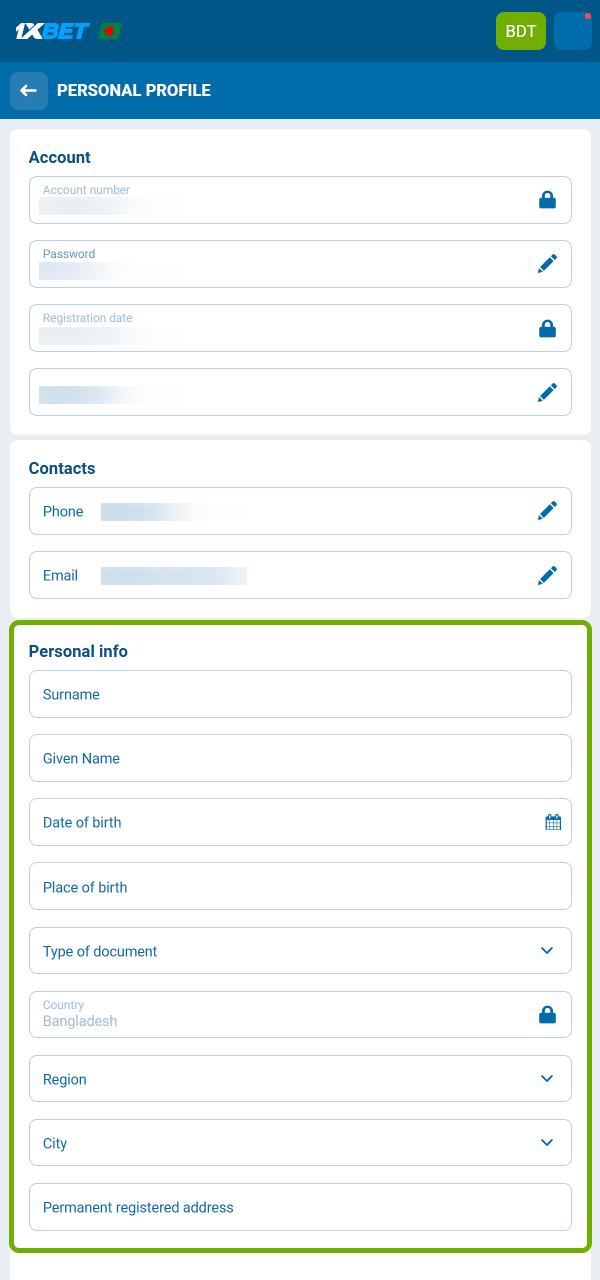Click the Surname input field

(x=300, y=693)
